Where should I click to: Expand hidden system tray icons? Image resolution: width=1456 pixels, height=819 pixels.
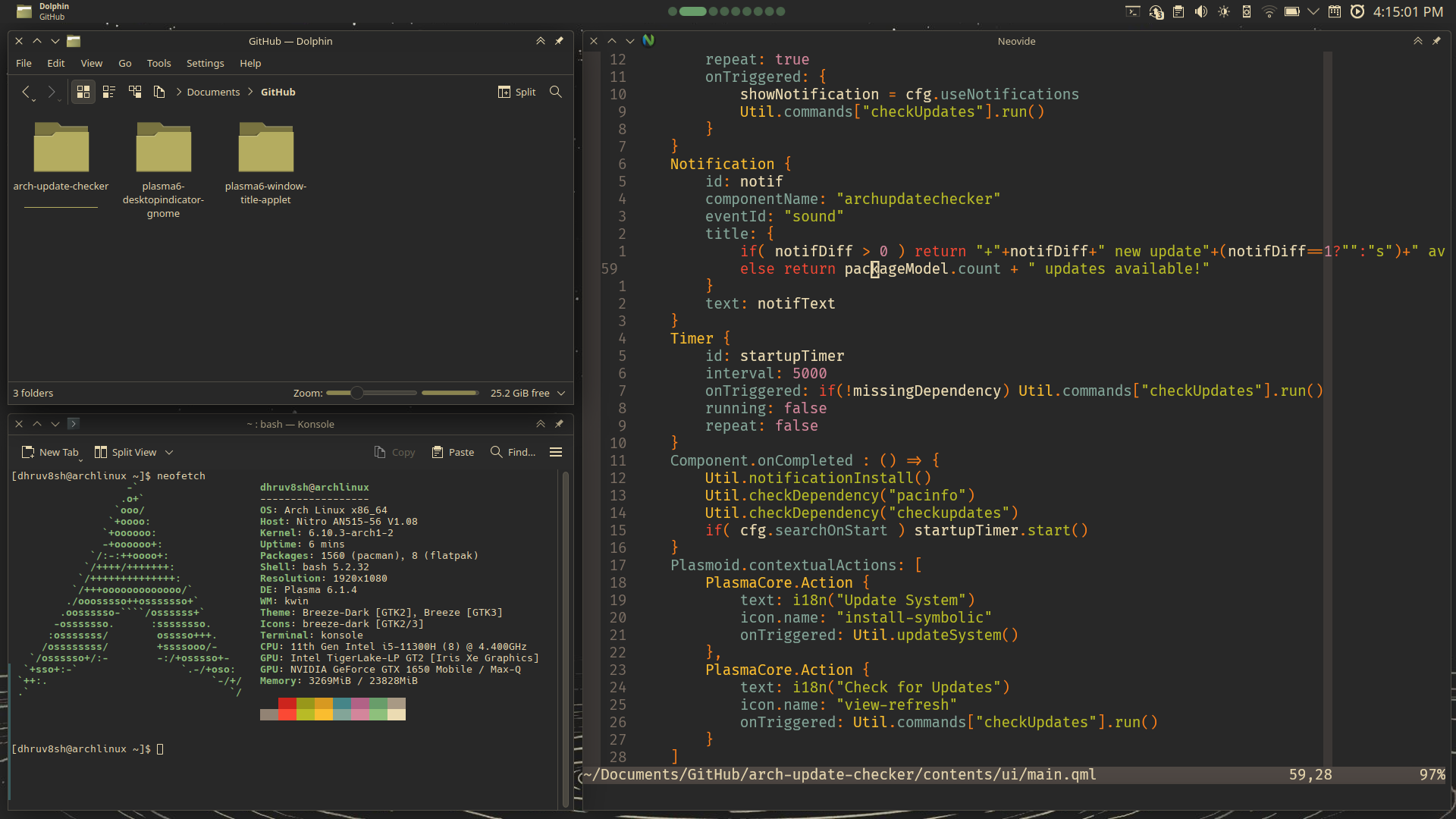pos(1314,12)
